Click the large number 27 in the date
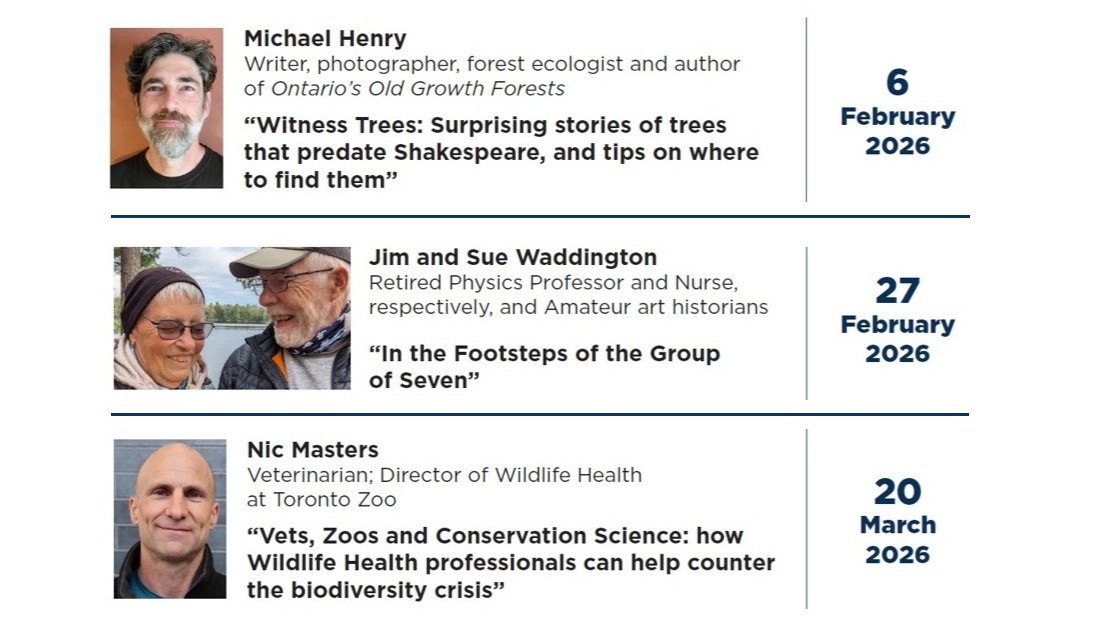 pyautogui.click(x=897, y=291)
